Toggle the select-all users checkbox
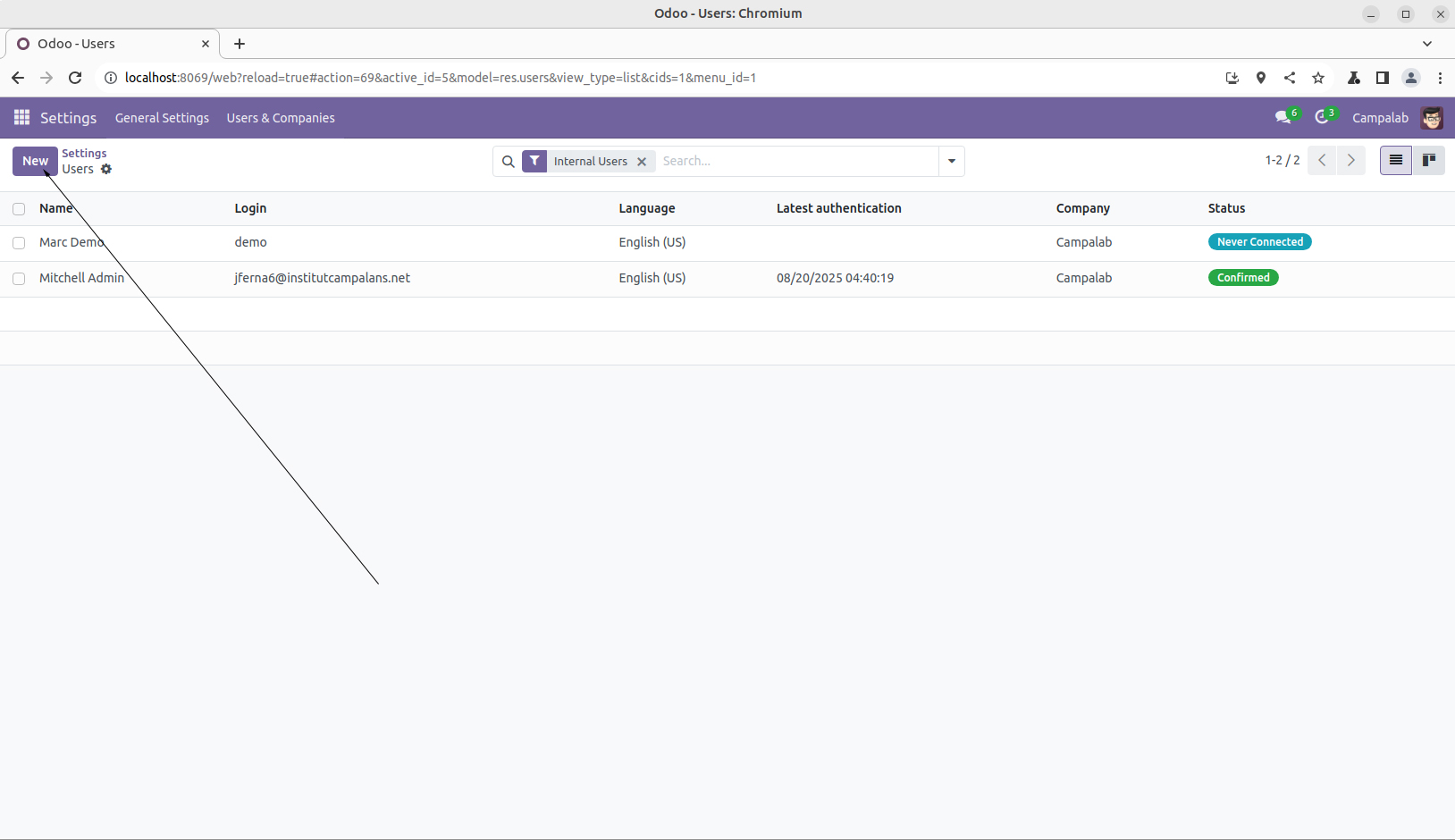Viewport: 1455px width, 840px height. [x=19, y=209]
